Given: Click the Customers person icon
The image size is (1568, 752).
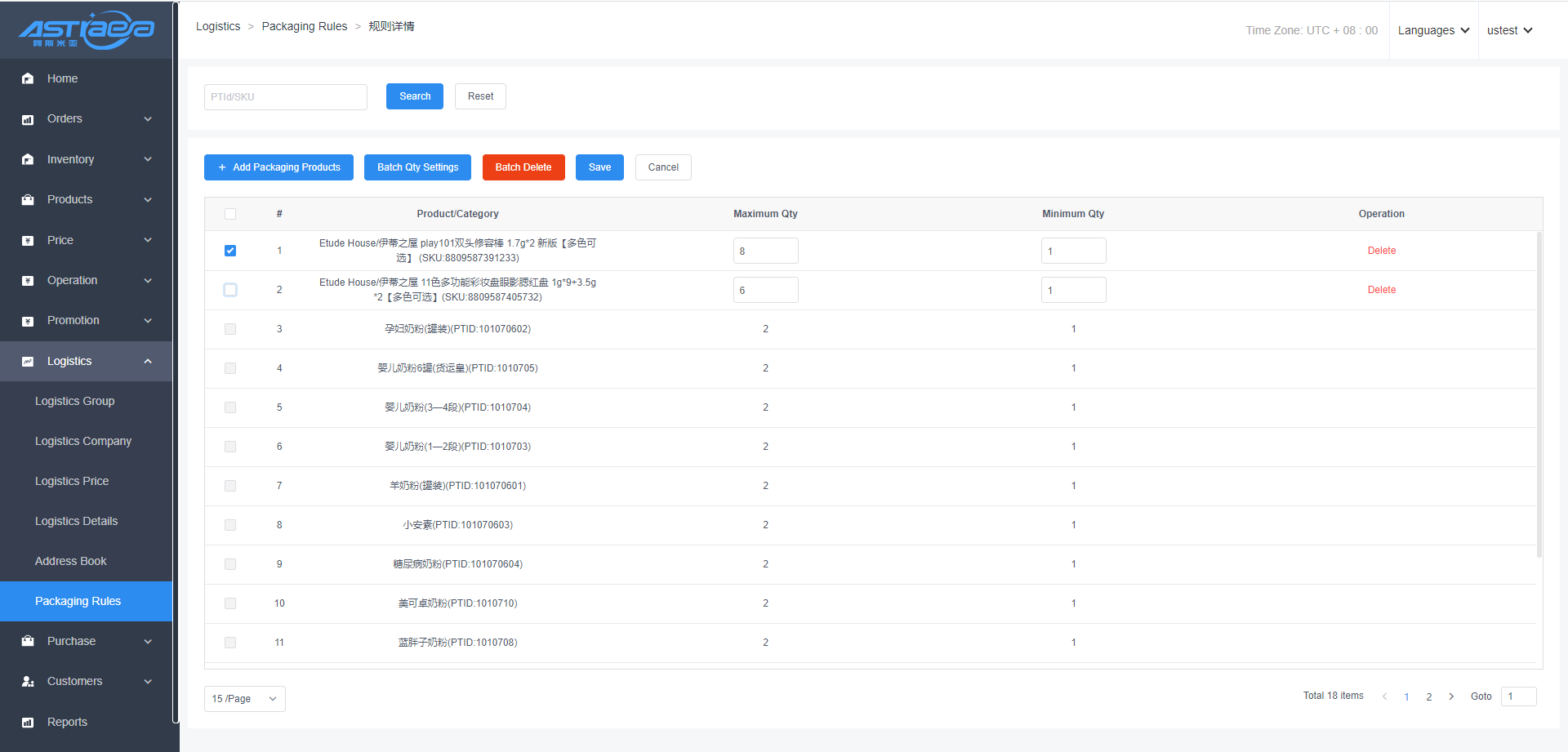Looking at the screenshot, I should (28, 682).
